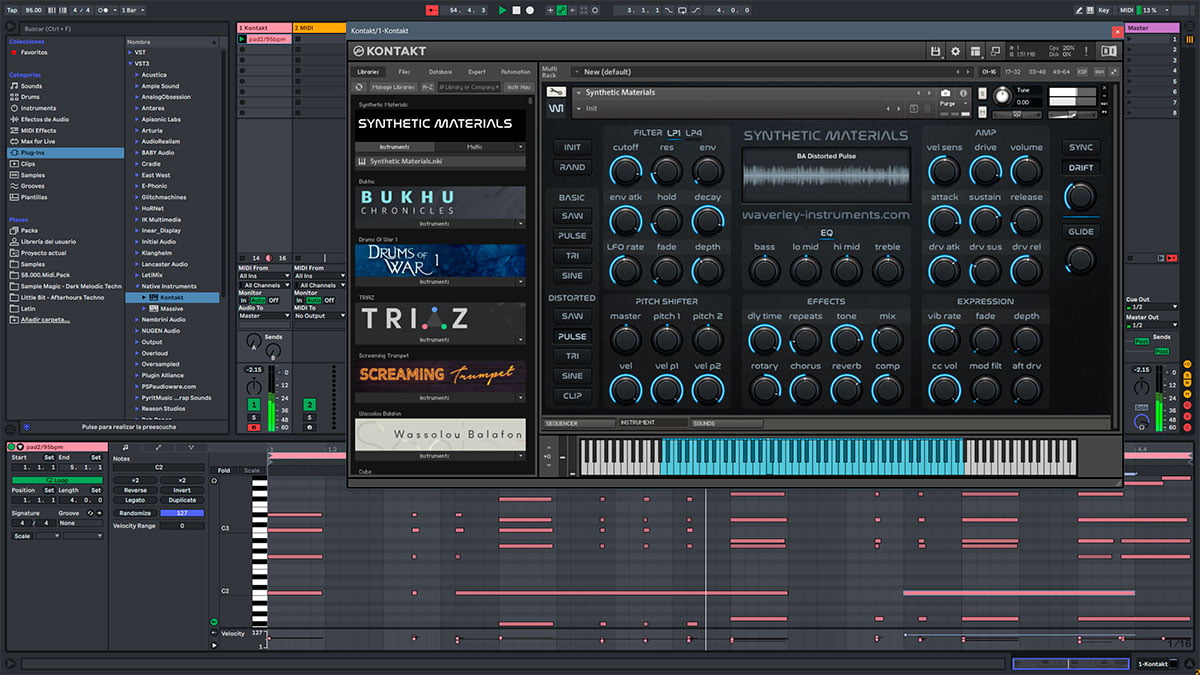Open Kontakt Files tab
This screenshot has width=1200, height=675.
(404, 72)
